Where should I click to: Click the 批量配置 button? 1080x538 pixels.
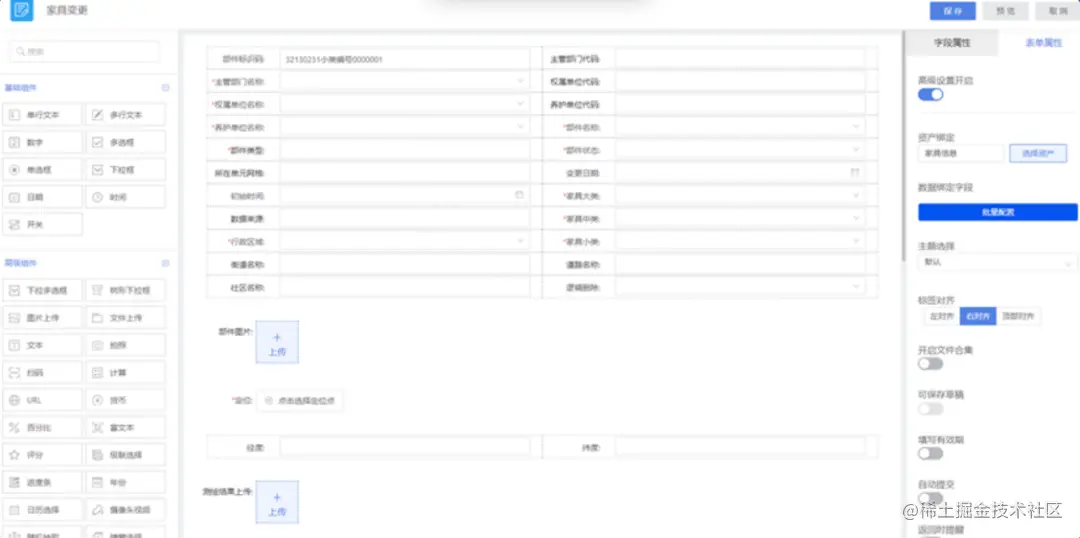(997, 212)
